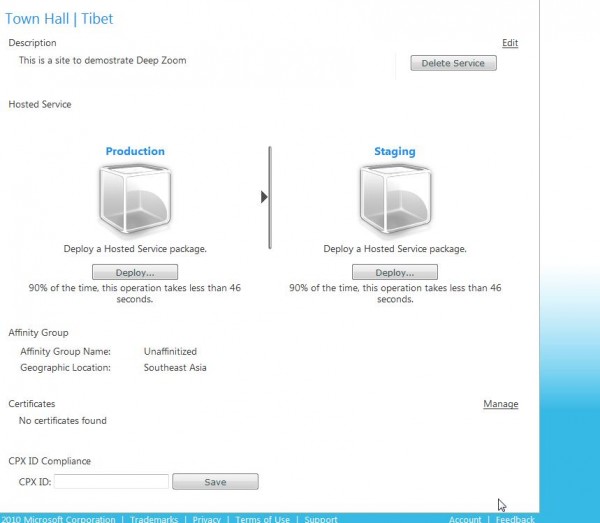Select the Production heading
The width and height of the screenshot is (600, 523).
pyautogui.click(x=135, y=151)
